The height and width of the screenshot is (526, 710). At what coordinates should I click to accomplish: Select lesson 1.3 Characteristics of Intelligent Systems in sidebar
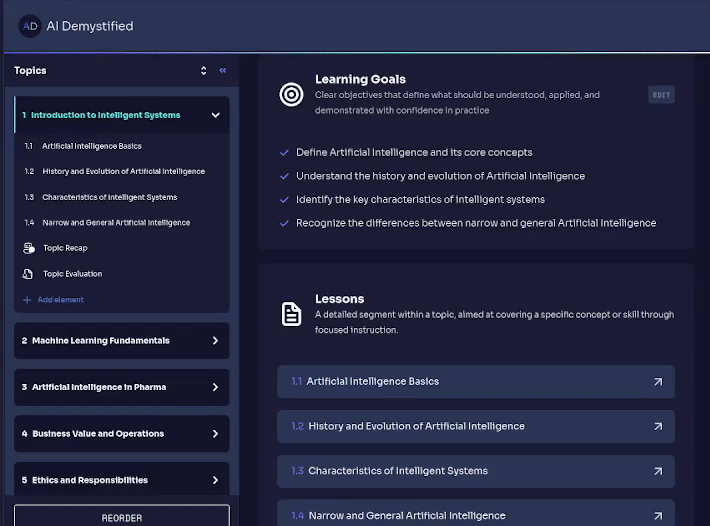pos(109,197)
